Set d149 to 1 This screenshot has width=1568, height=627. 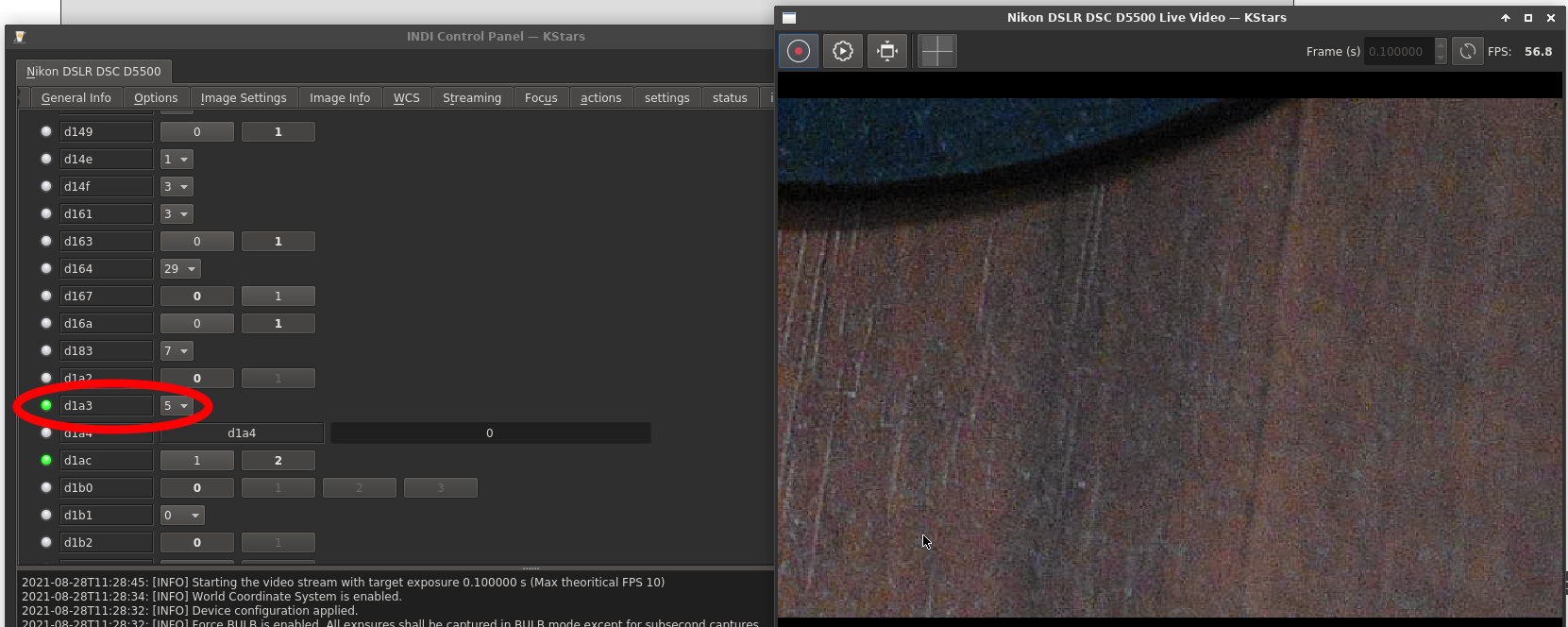278,131
